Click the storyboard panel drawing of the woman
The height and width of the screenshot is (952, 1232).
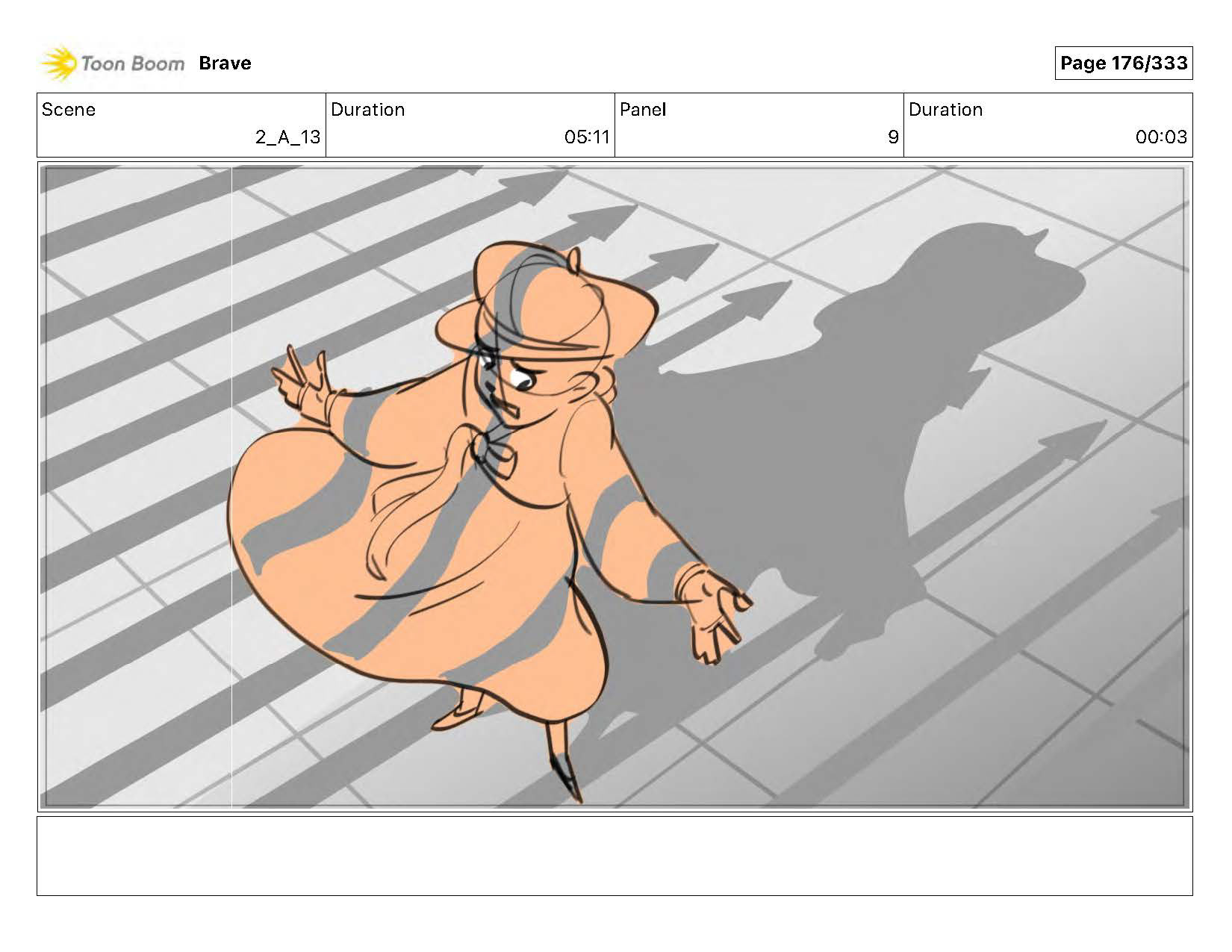tap(615, 487)
